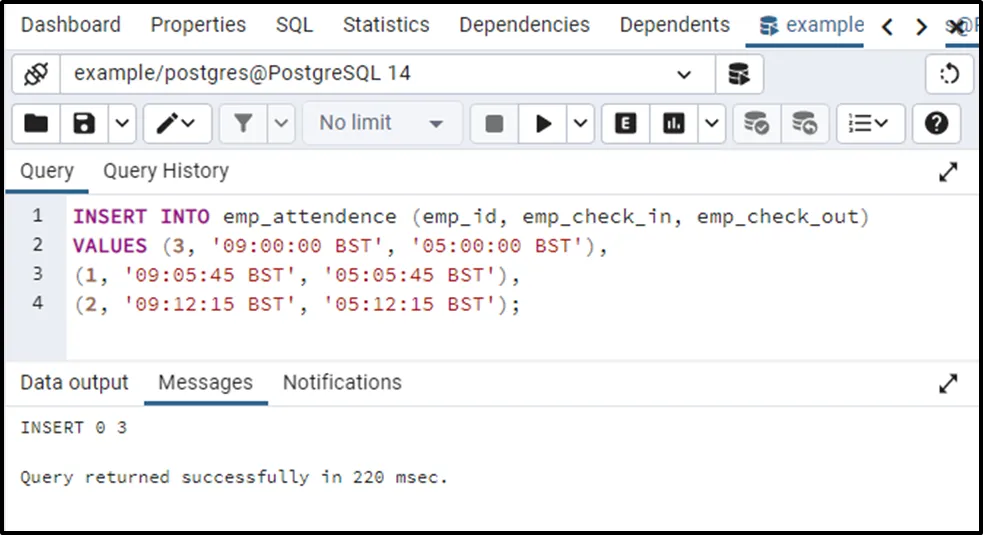Switch to the Data output tab

click(74, 382)
